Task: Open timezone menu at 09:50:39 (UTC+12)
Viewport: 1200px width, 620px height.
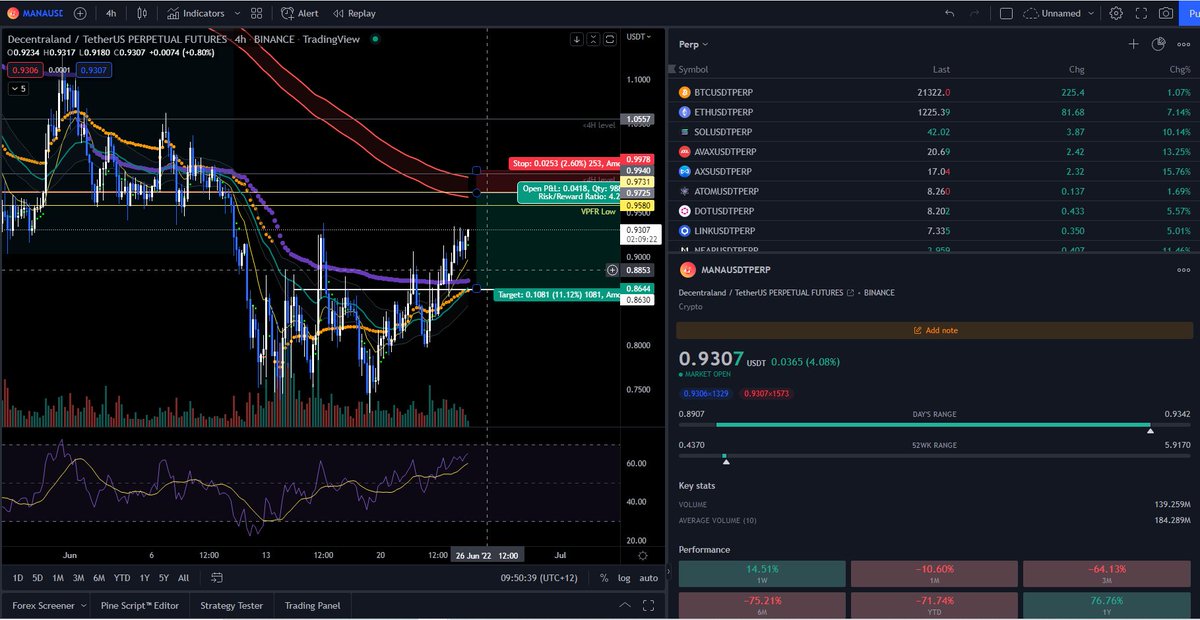Action: tap(539, 578)
